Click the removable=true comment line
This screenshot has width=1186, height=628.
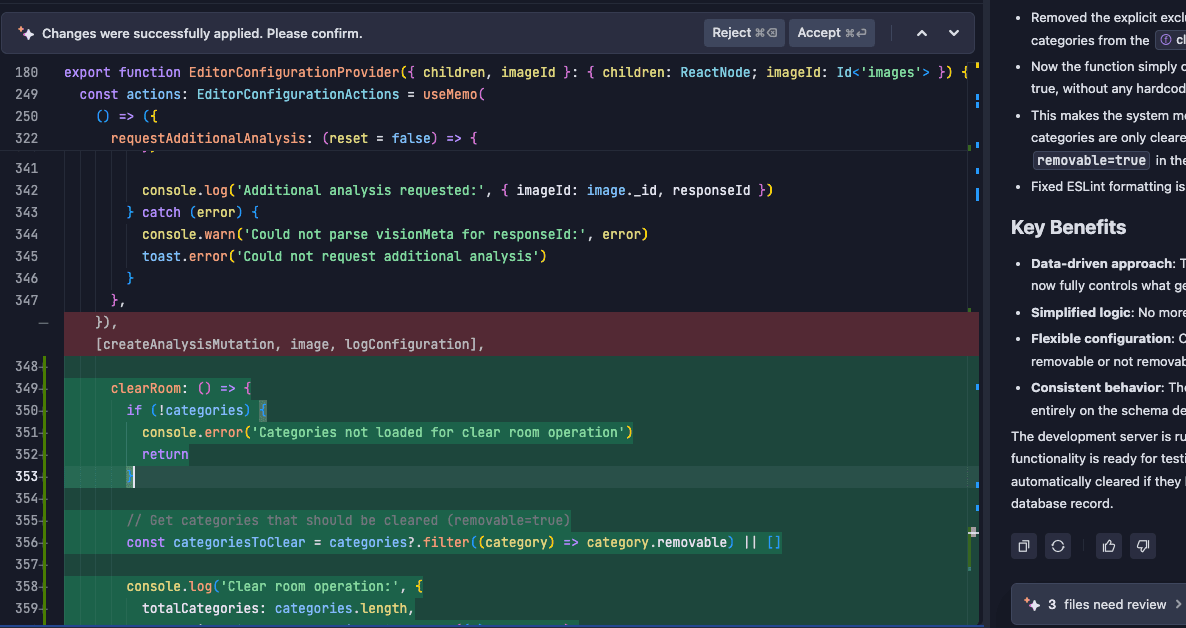point(349,521)
